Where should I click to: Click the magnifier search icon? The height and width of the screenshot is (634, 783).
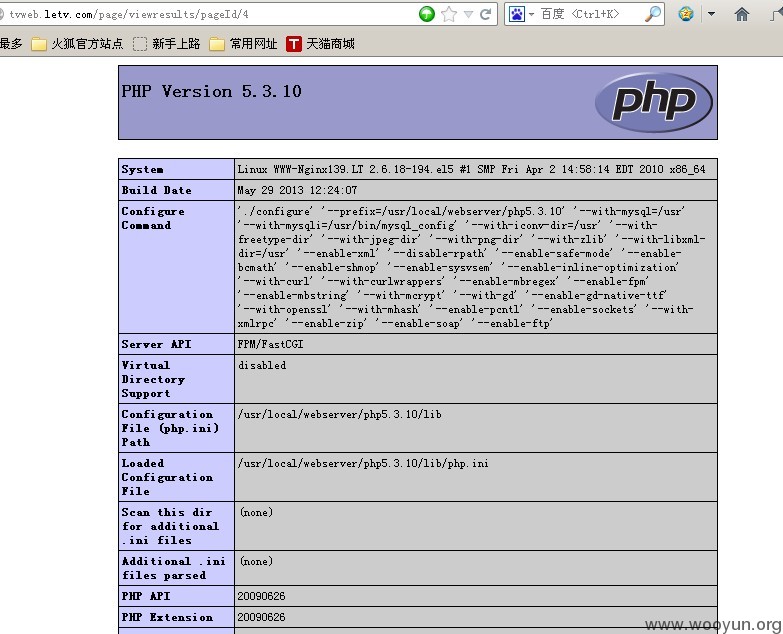coord(653,14)
